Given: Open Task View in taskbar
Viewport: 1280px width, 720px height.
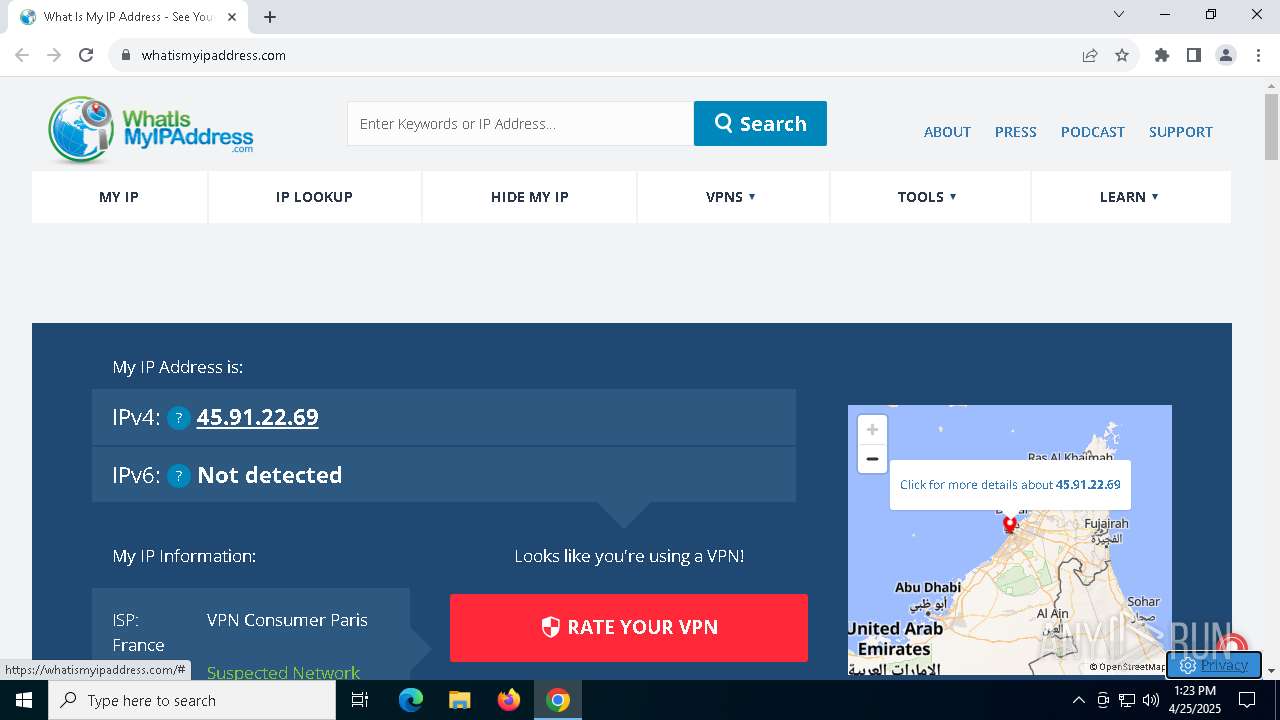Looking at the screenshot, I should point(361,700).
